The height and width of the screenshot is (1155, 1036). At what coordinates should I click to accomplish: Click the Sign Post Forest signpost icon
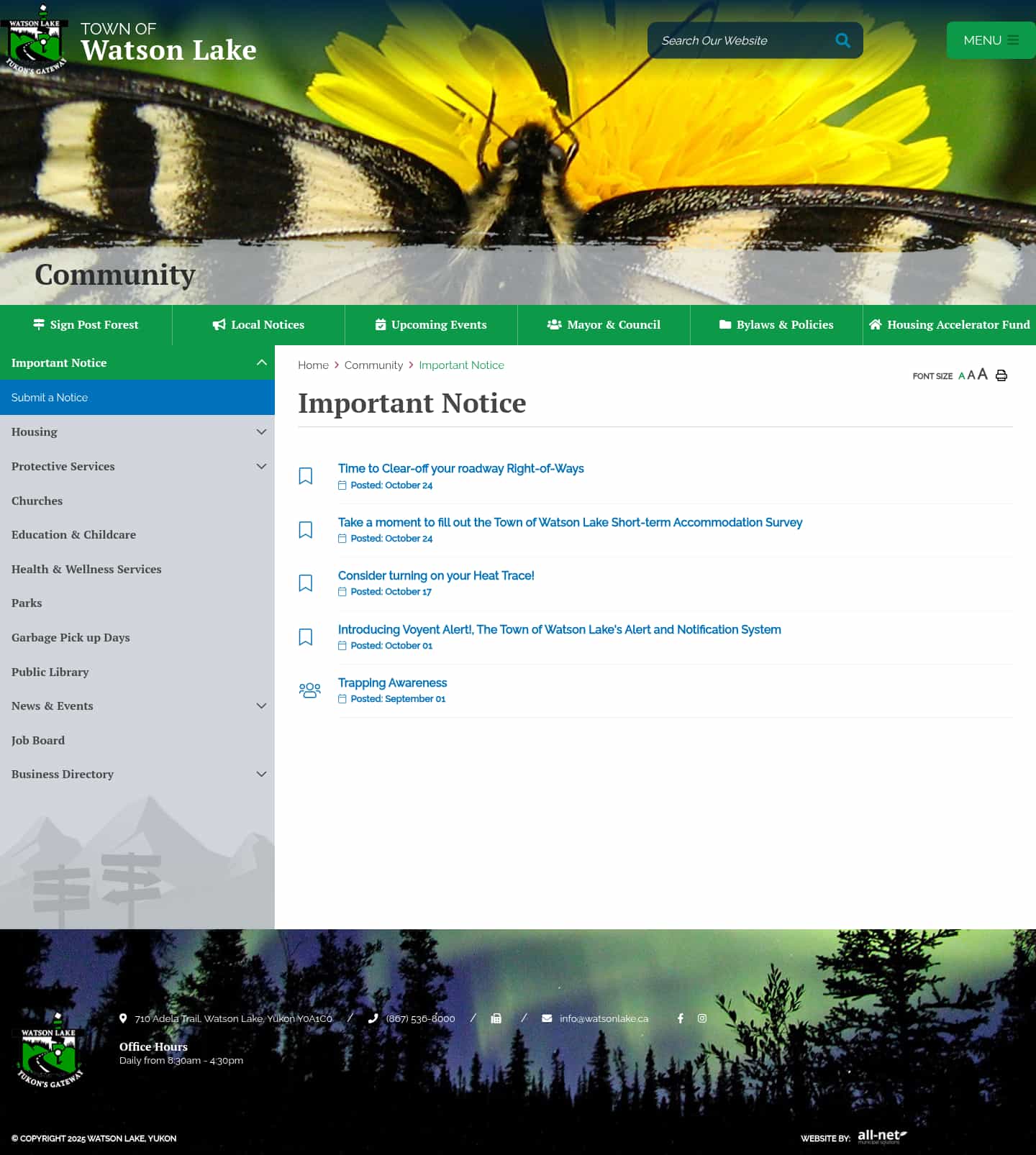click(x=39, y=324)
